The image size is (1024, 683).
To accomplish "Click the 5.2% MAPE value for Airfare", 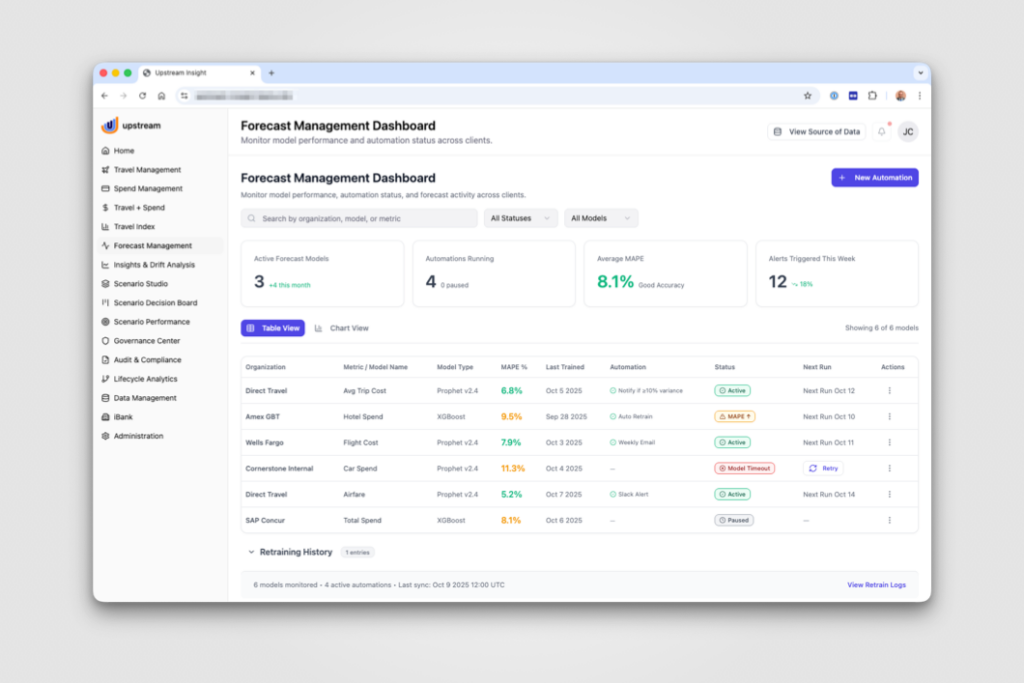I will (511, 494).
